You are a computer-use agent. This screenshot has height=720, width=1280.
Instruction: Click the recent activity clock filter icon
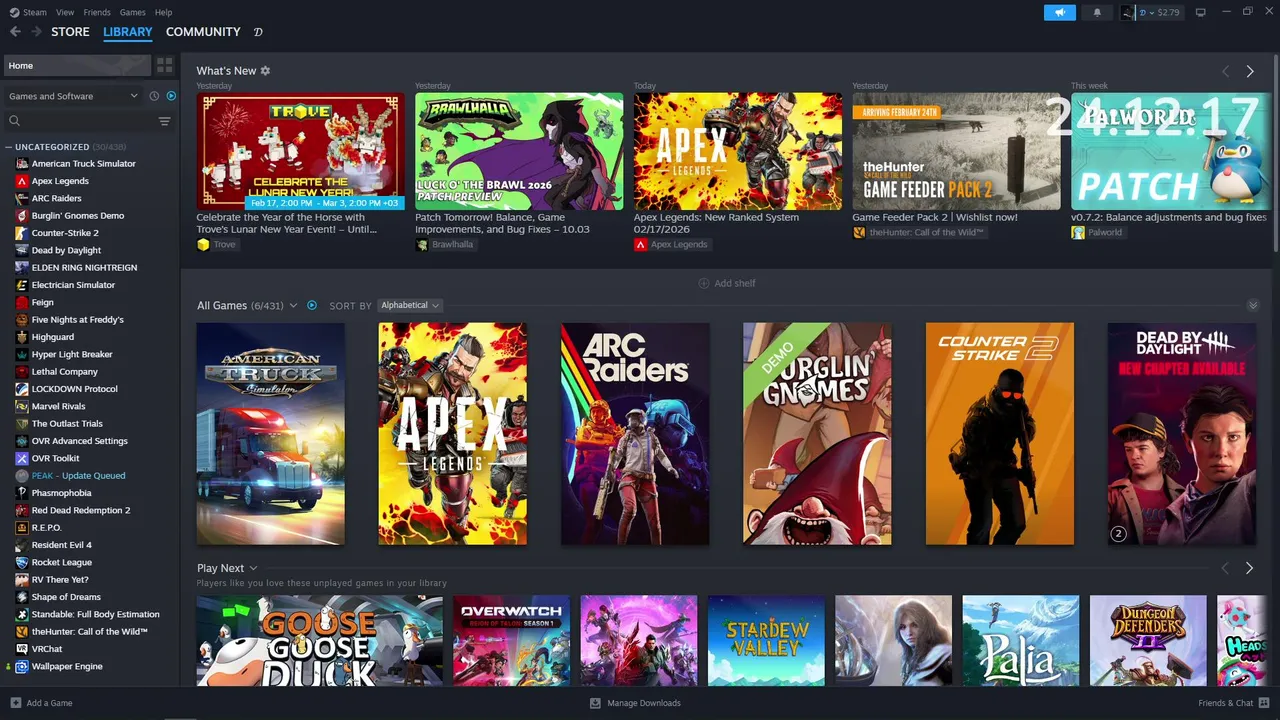click(154, 96)
